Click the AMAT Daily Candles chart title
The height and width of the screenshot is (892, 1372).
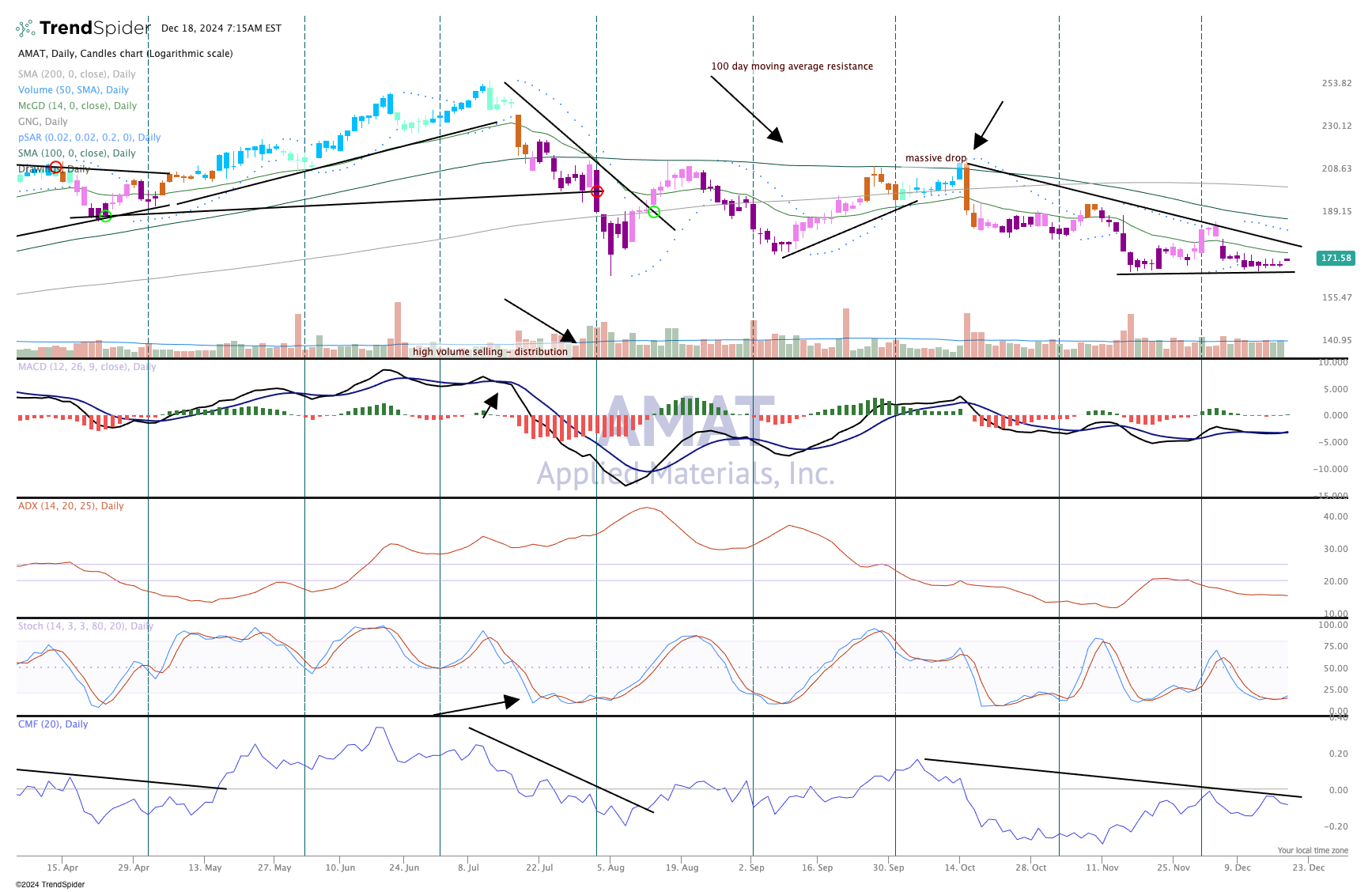pyautogui.click(x=126, y=54)
